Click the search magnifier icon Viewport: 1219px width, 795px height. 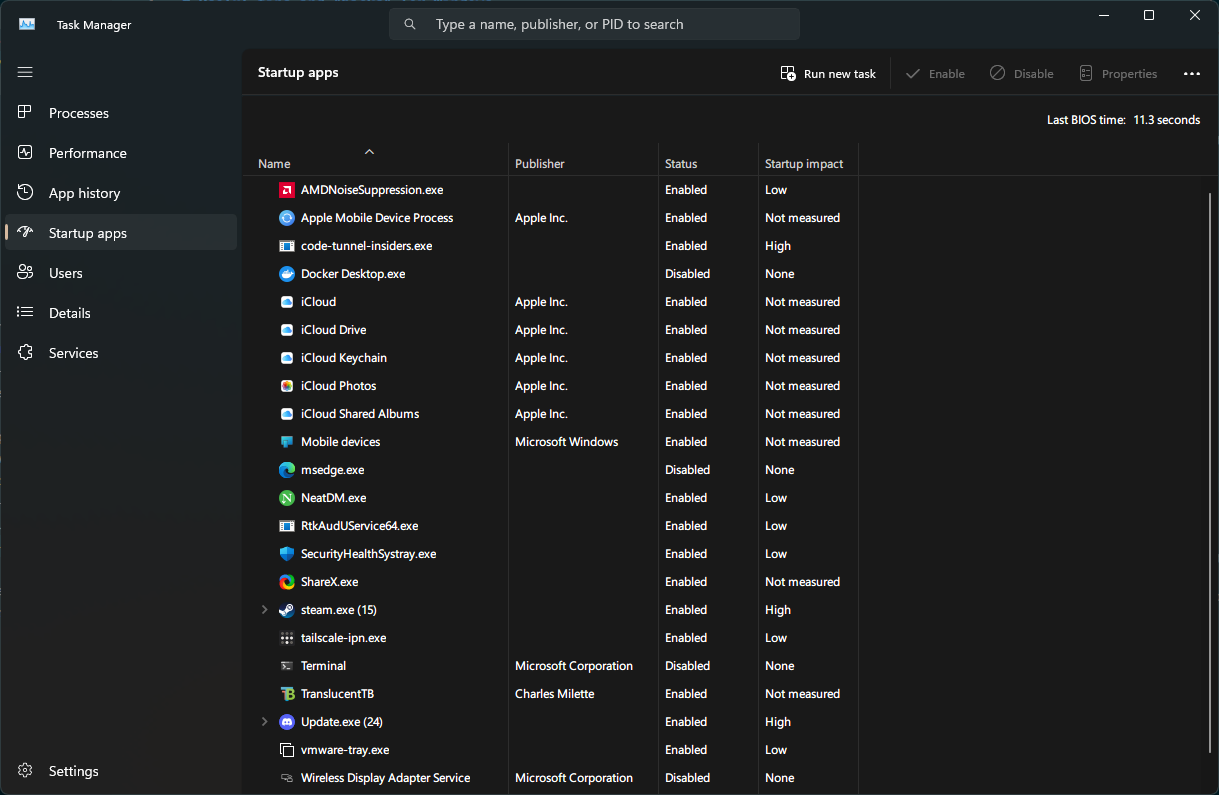click(x=410, y=24)
